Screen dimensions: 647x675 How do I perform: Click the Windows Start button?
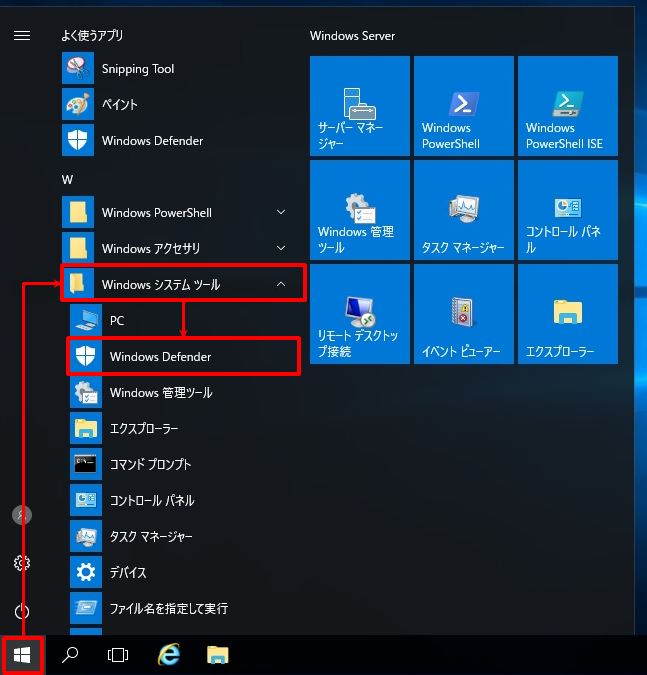tap(22, 655)
